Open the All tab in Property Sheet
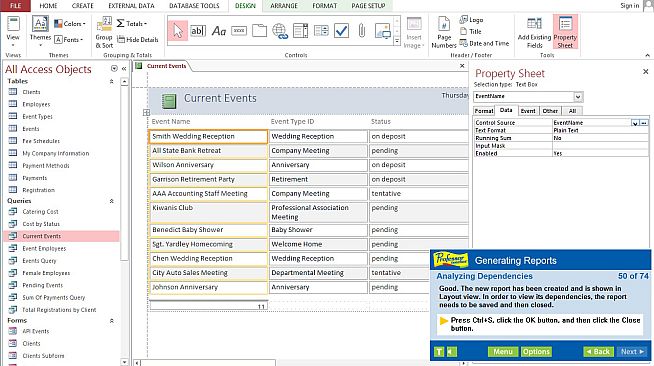This screenshot has width=654, height=366. (572, 111)
